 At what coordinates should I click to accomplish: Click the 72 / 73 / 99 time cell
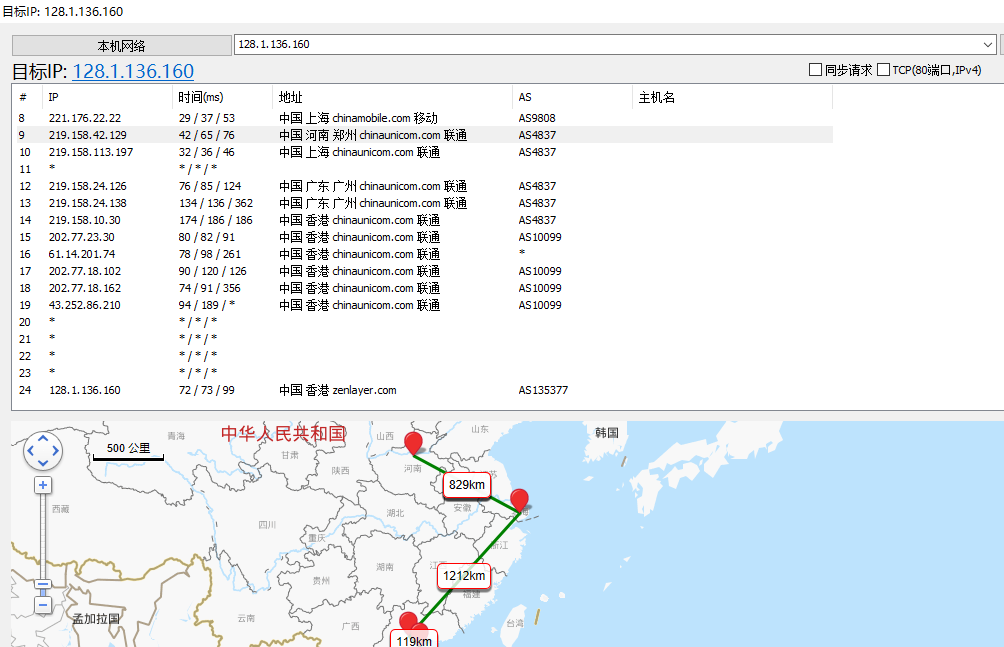coord(207,390)
